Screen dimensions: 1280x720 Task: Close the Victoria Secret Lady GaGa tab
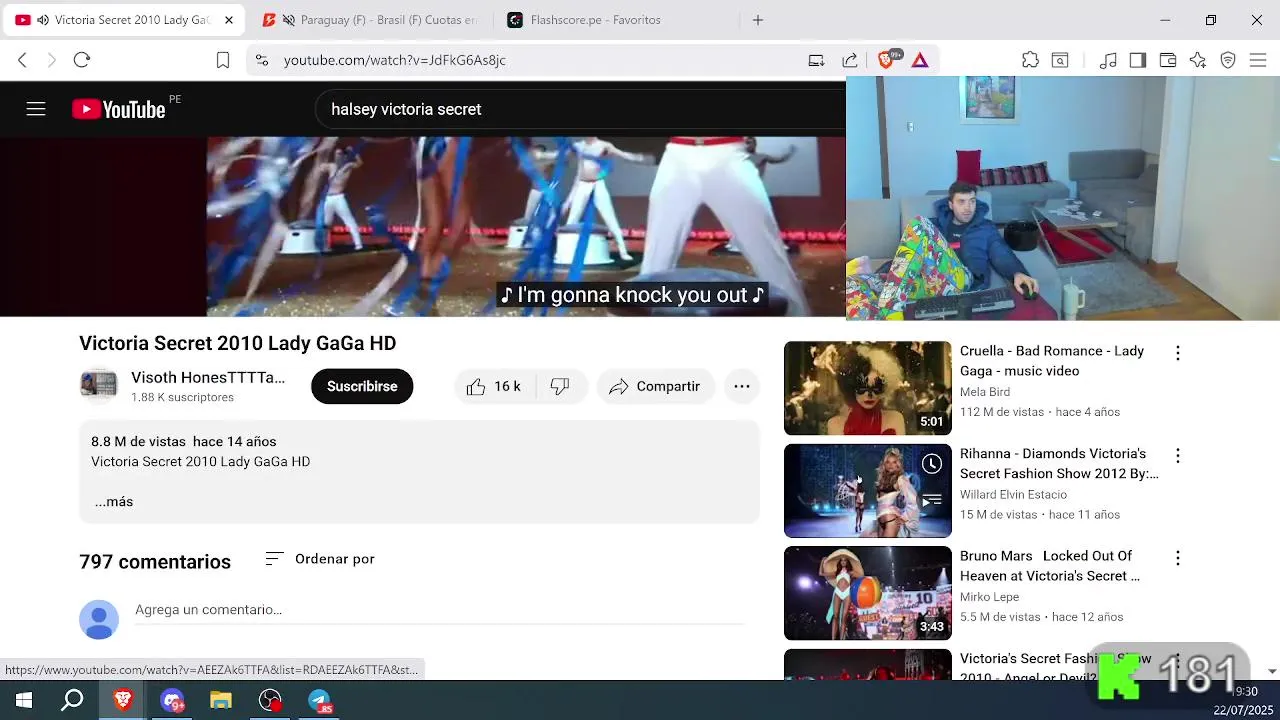tap(229, 20)
